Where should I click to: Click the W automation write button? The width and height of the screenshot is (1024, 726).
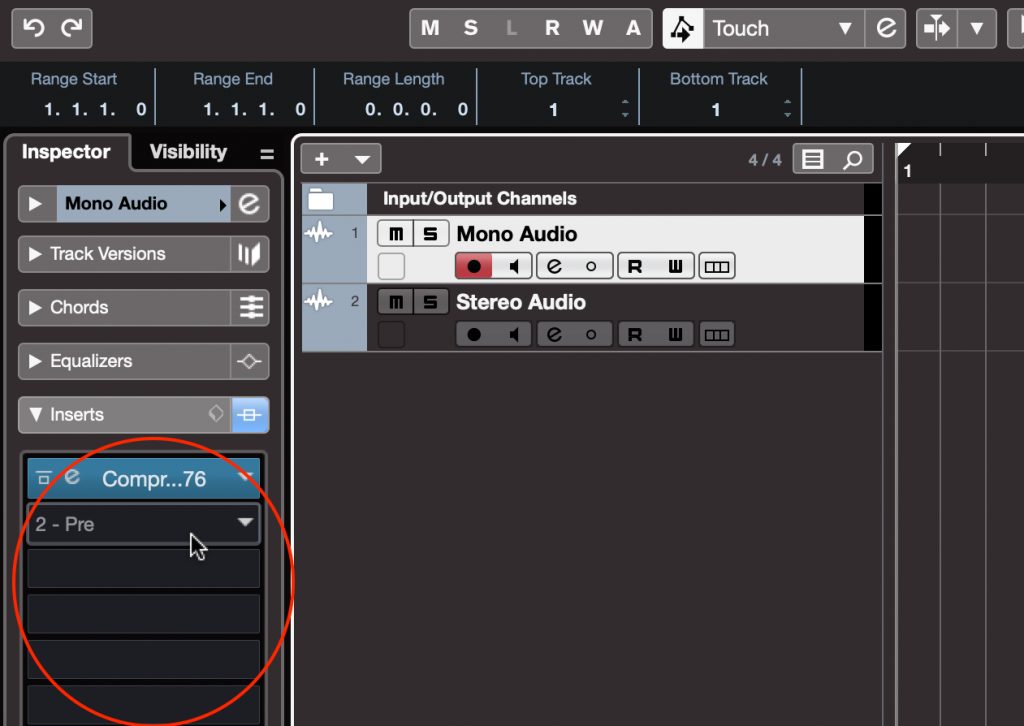pyautogui.click(x=593, y=28)
